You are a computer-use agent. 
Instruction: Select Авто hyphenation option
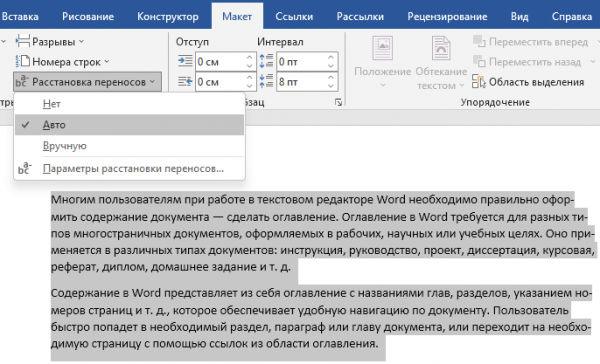(x=129, y=125)
